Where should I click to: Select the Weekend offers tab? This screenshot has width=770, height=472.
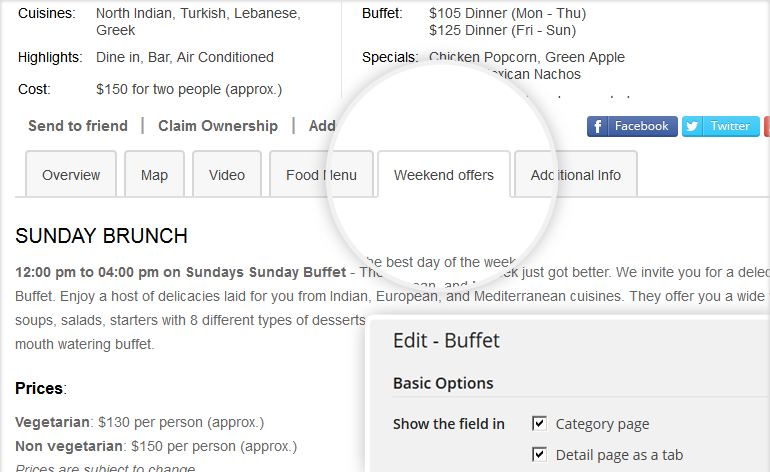[444, 175]
